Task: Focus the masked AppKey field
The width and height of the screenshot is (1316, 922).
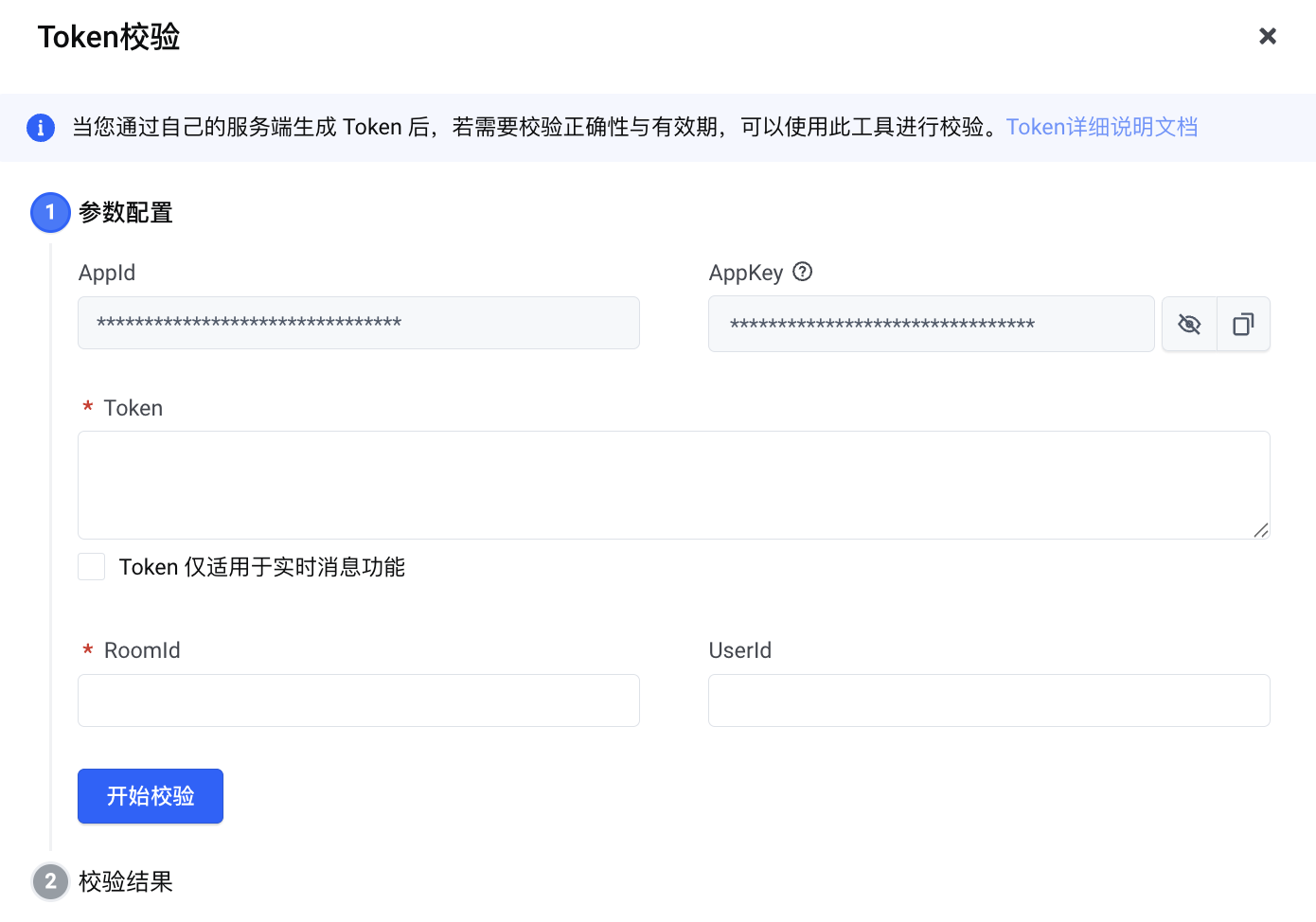Action: click(x=930, y=325)
